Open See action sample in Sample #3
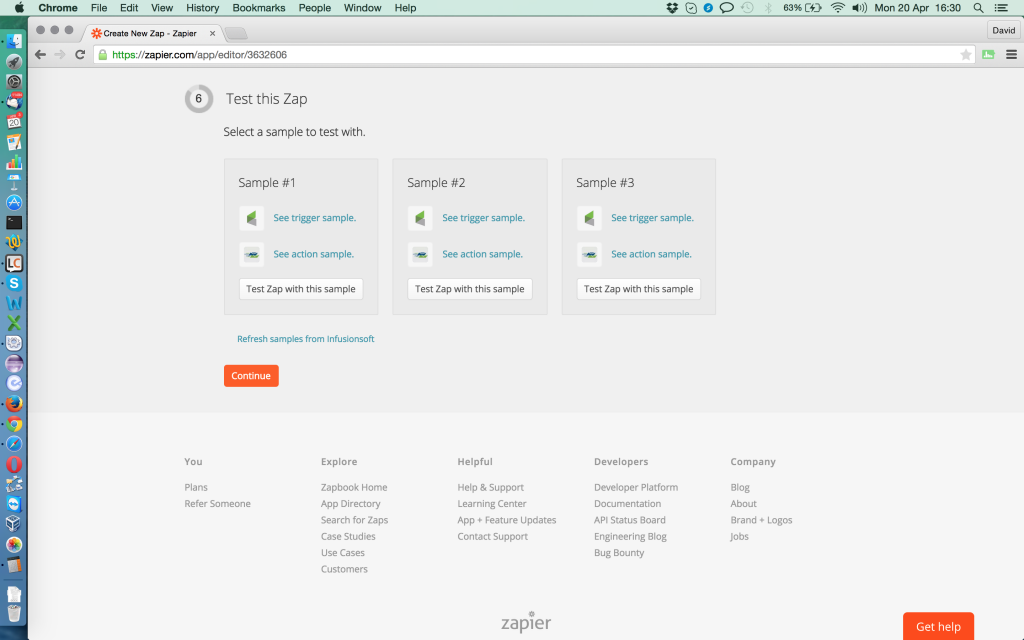The image size is (1024, 640). point(651,254)
